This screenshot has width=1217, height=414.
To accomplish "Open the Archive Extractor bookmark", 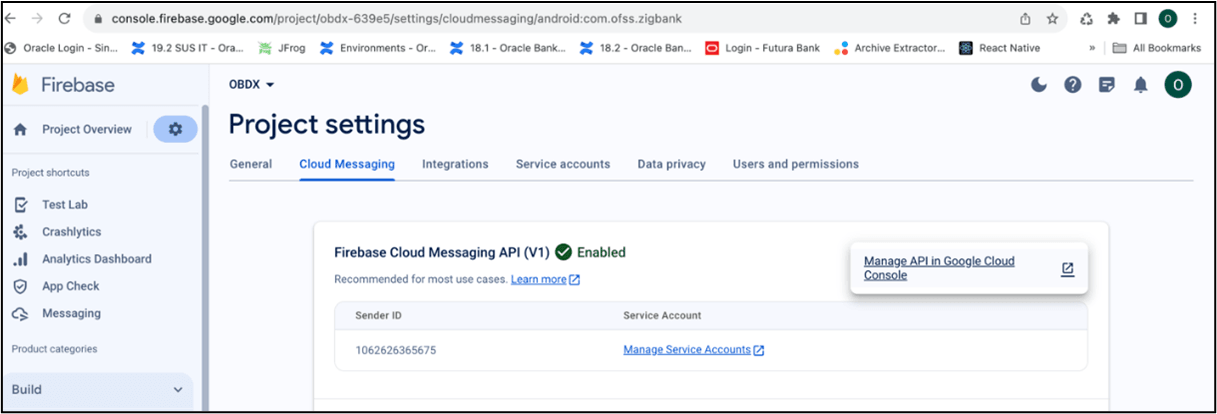I will [890, 47].
